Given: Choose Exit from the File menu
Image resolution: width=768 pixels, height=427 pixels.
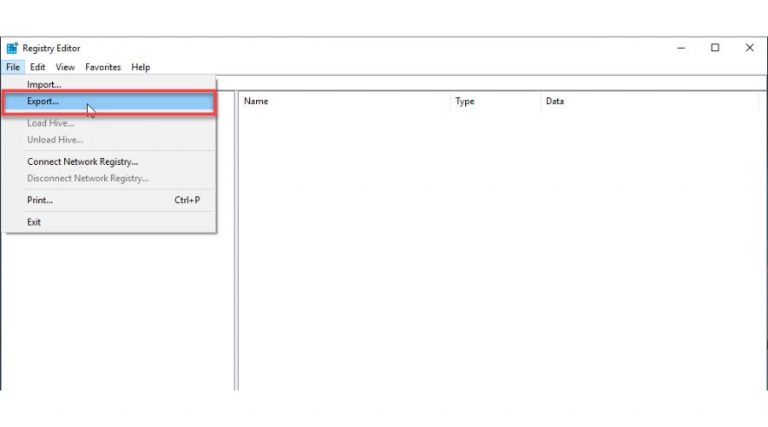Looking at the screenshot, I should point(110,222).
